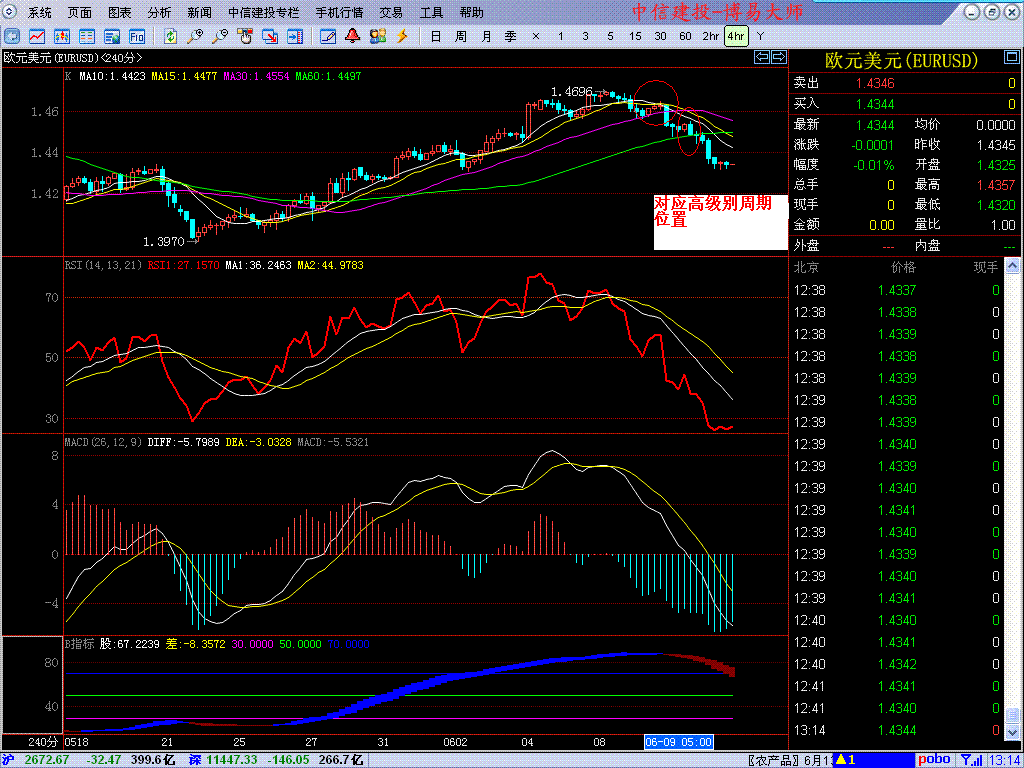The image size is (1024, 768).
Task: Open the 帮助 menu
Action: [x=472, y=12]
